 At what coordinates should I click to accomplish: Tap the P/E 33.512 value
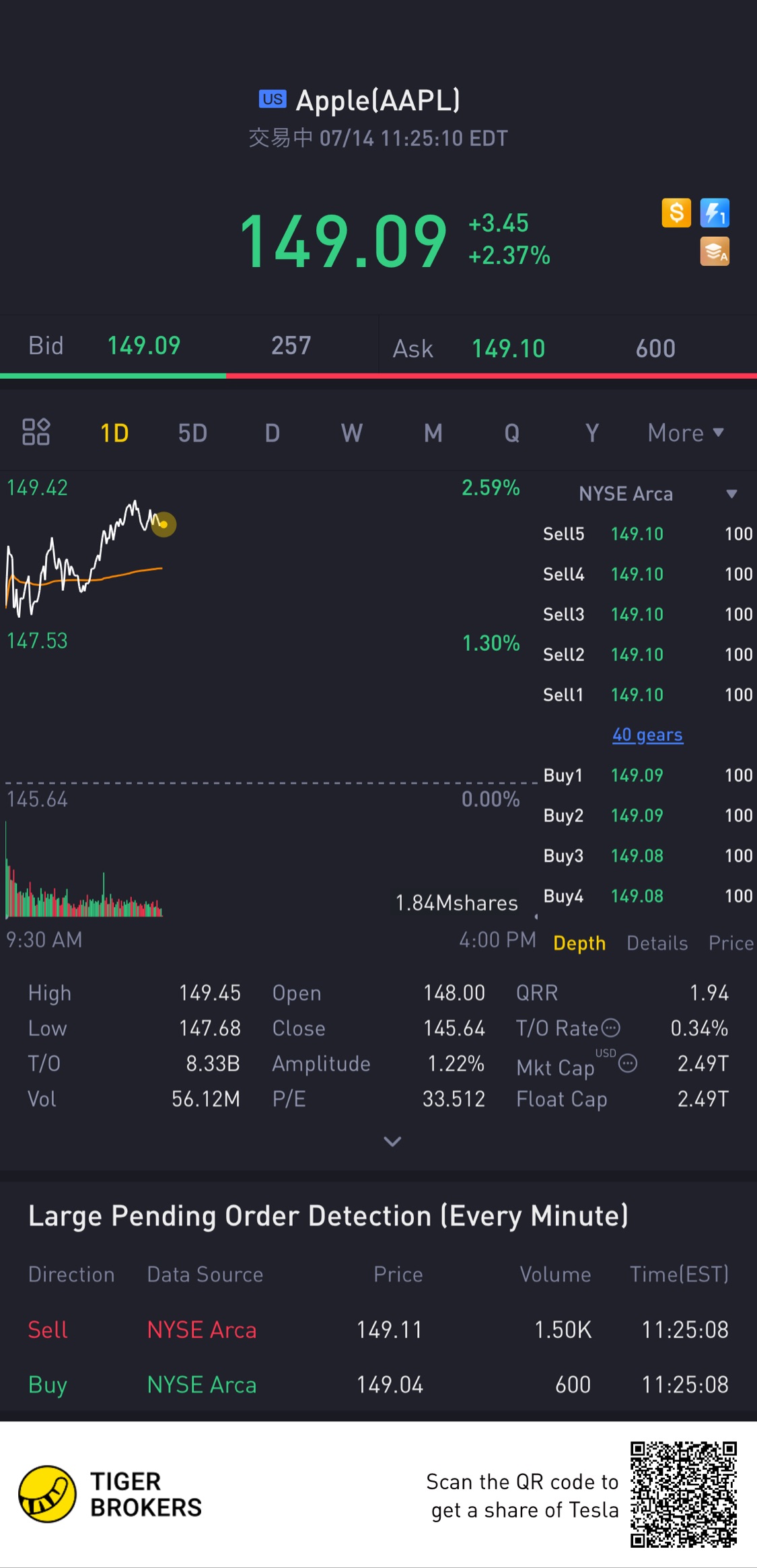(454, 1099)
